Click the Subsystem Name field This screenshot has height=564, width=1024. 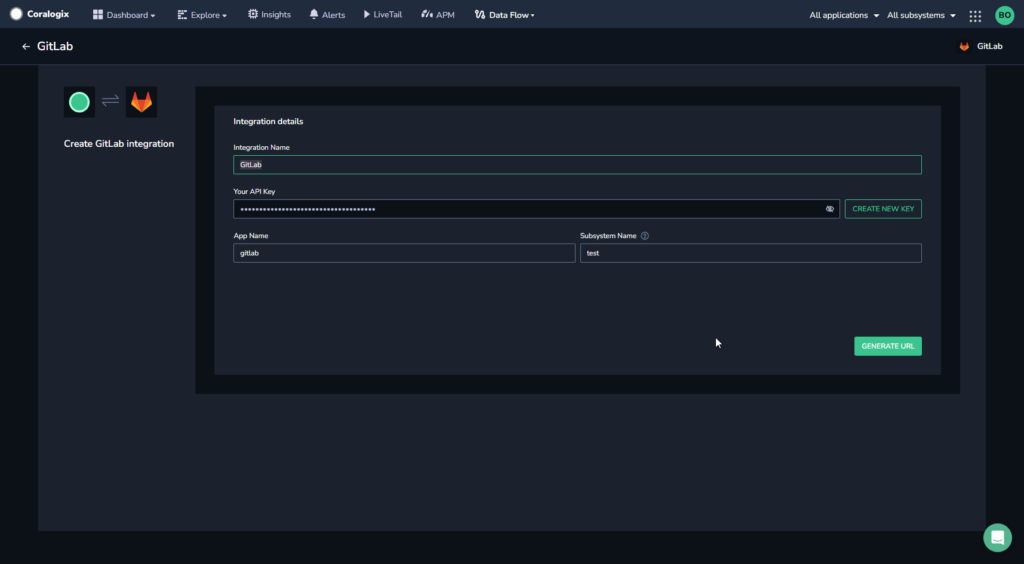(x=750, y=253)
